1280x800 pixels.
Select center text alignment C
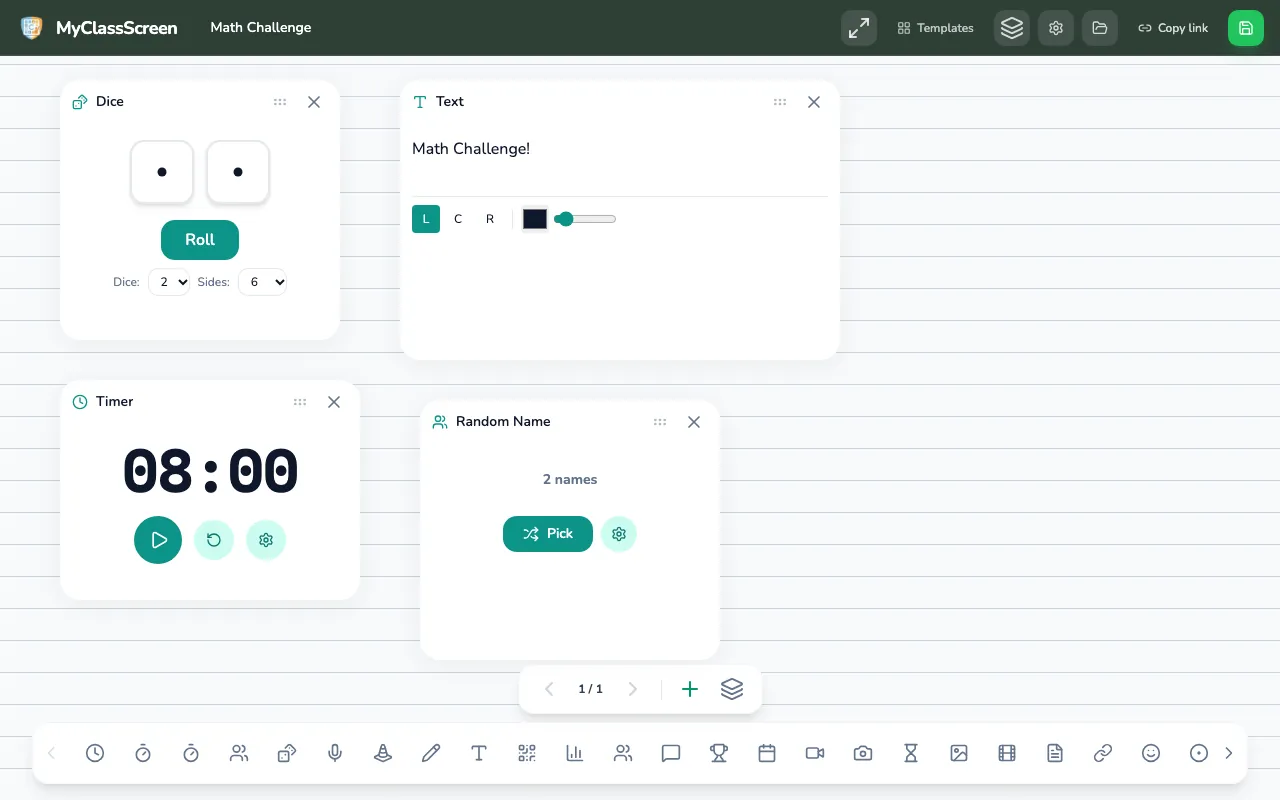coord(458,219)
